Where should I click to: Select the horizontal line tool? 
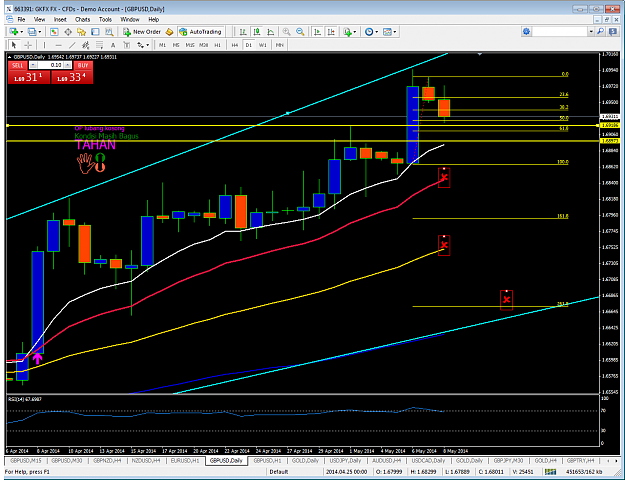(58, 45)
